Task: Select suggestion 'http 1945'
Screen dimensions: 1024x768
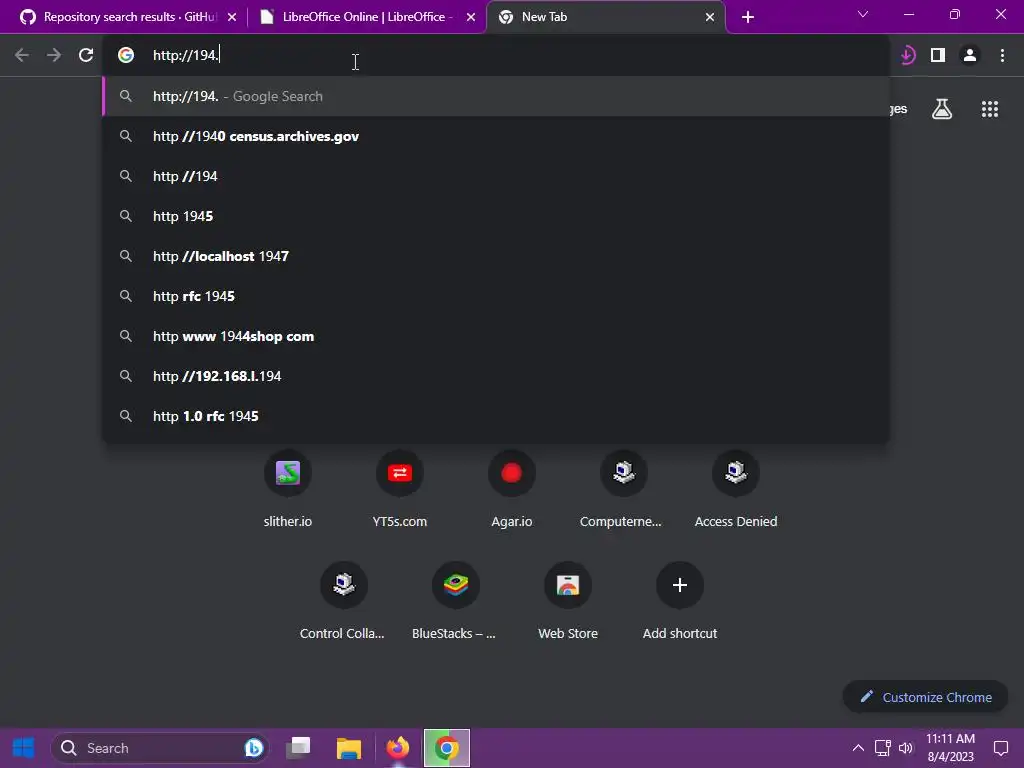Action: tap(496, 216)
